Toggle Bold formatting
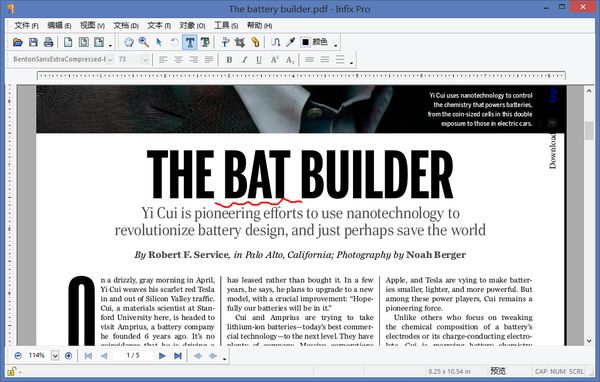This screenshot has height=382, width=600. point(229,60)
